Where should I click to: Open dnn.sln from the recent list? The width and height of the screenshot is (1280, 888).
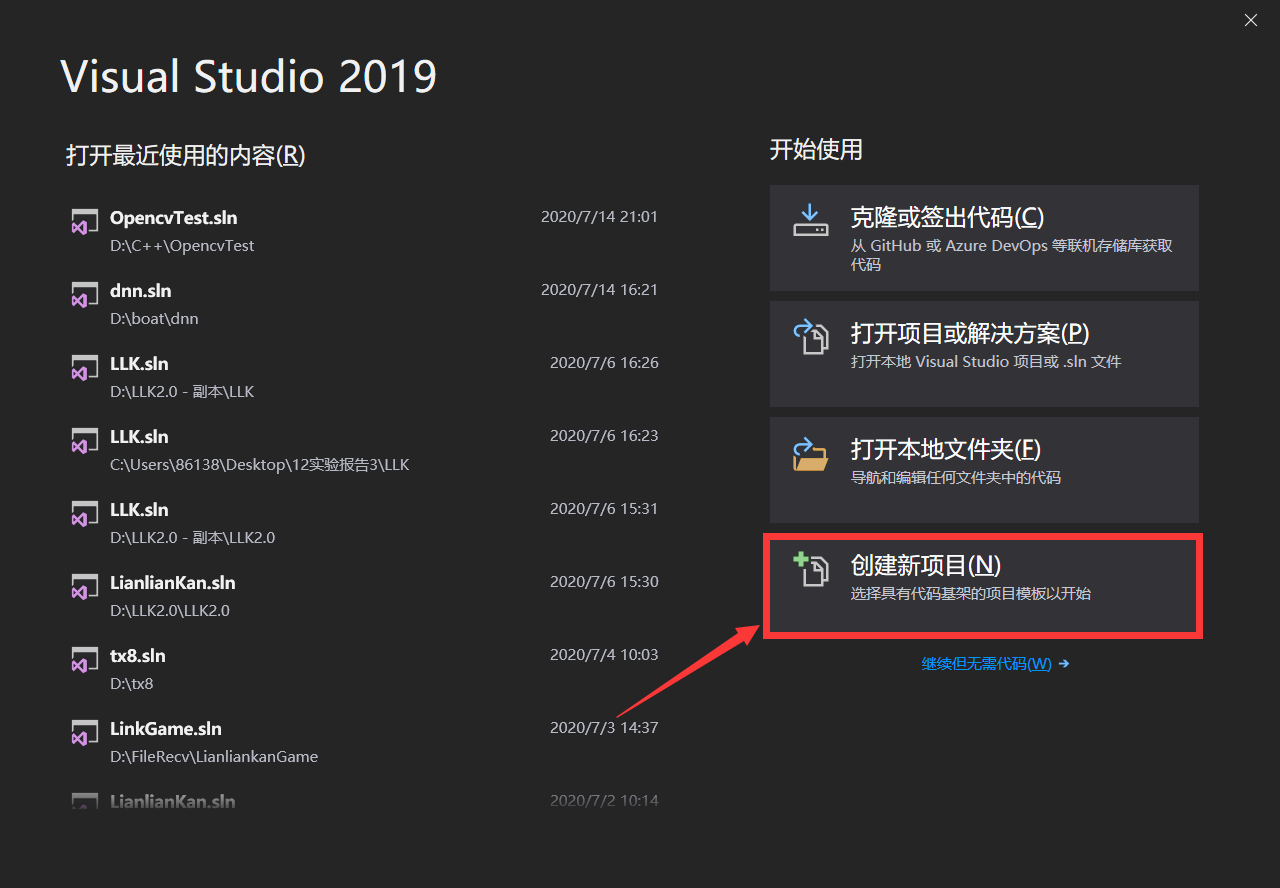(141, 291)
